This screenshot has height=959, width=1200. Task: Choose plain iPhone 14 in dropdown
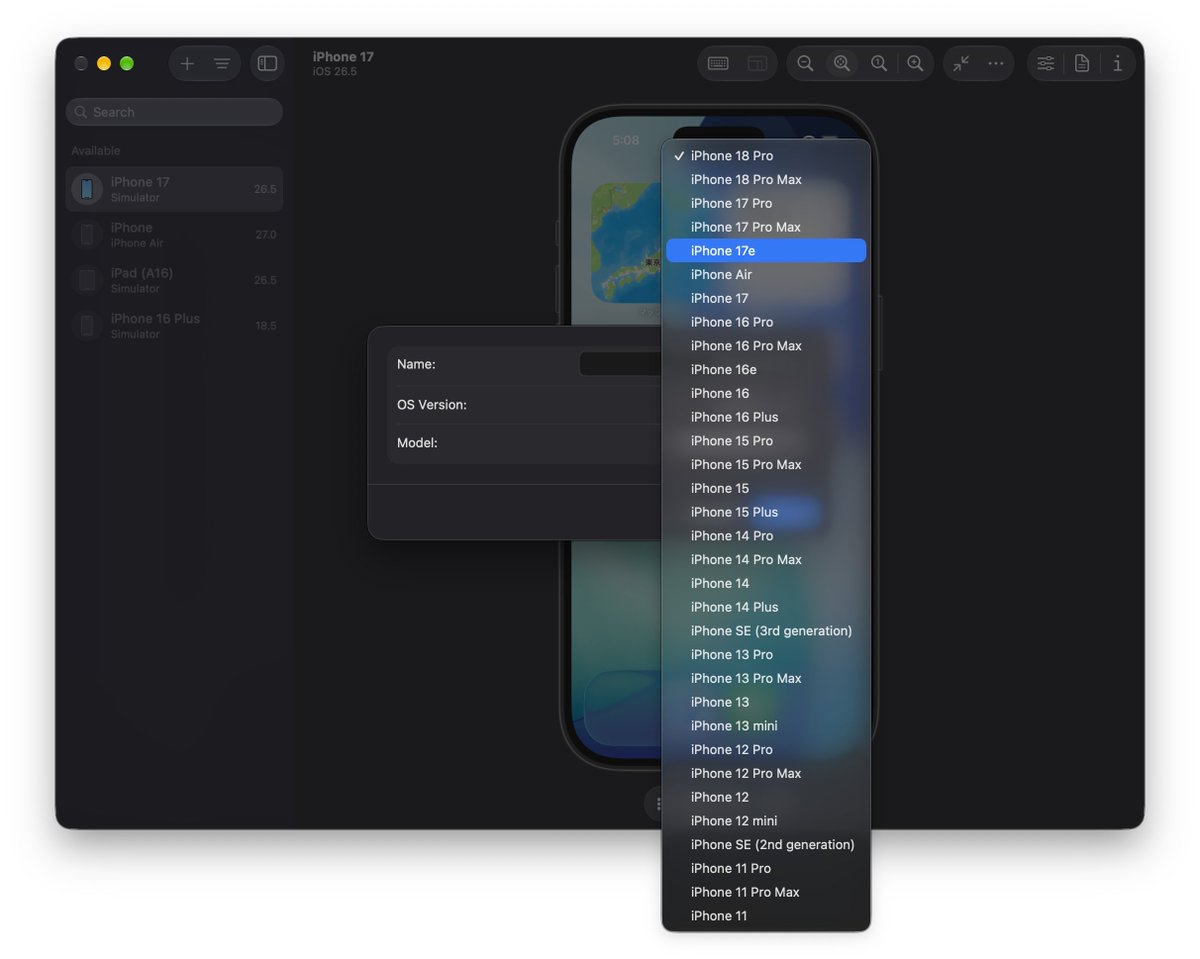tap(766, 583)
